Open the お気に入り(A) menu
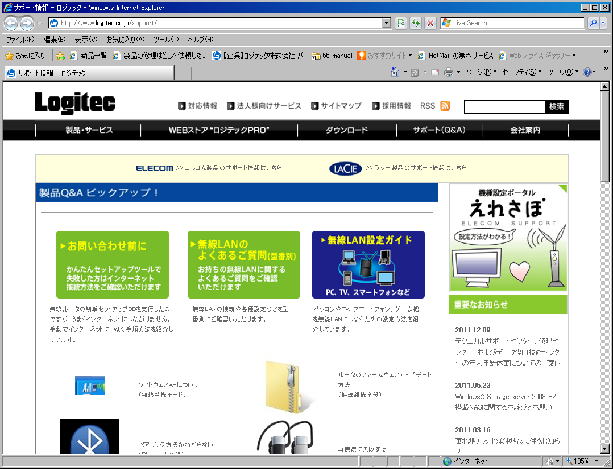Screen dimensions: 613x469 (x=125, y=39)
